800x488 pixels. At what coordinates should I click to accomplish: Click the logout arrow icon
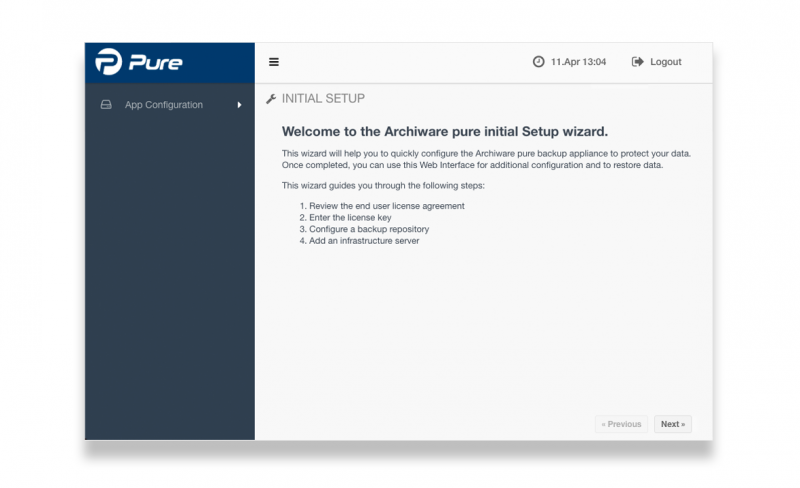pos(637,62)
